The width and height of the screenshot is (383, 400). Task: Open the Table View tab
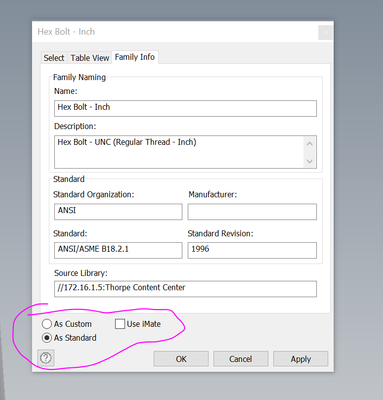(90, 58)
